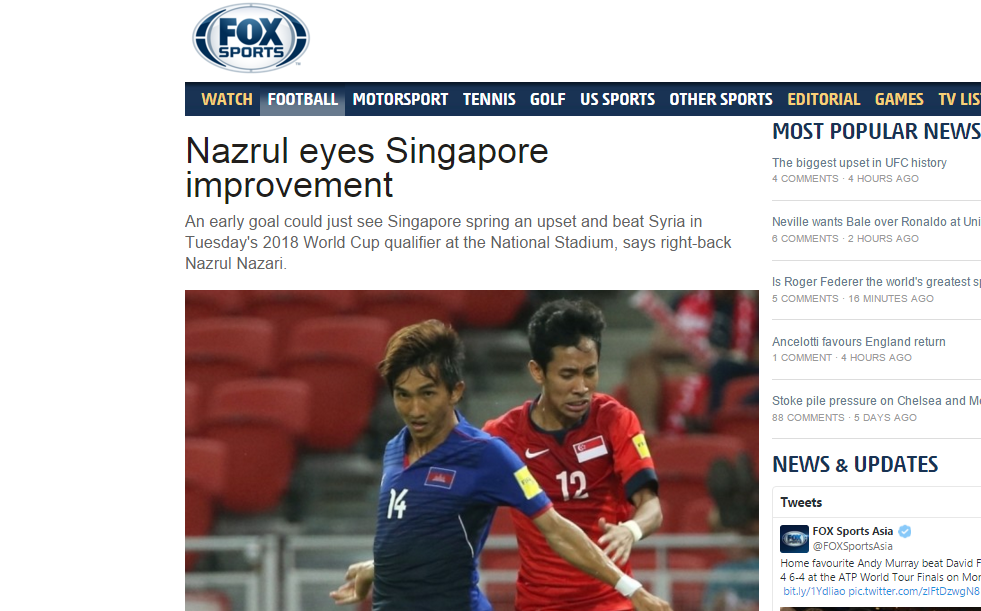This screenshot has height=611, width=981.
Task: Read 'The biggest upset in UFC history'
Action: pos(859,163)
